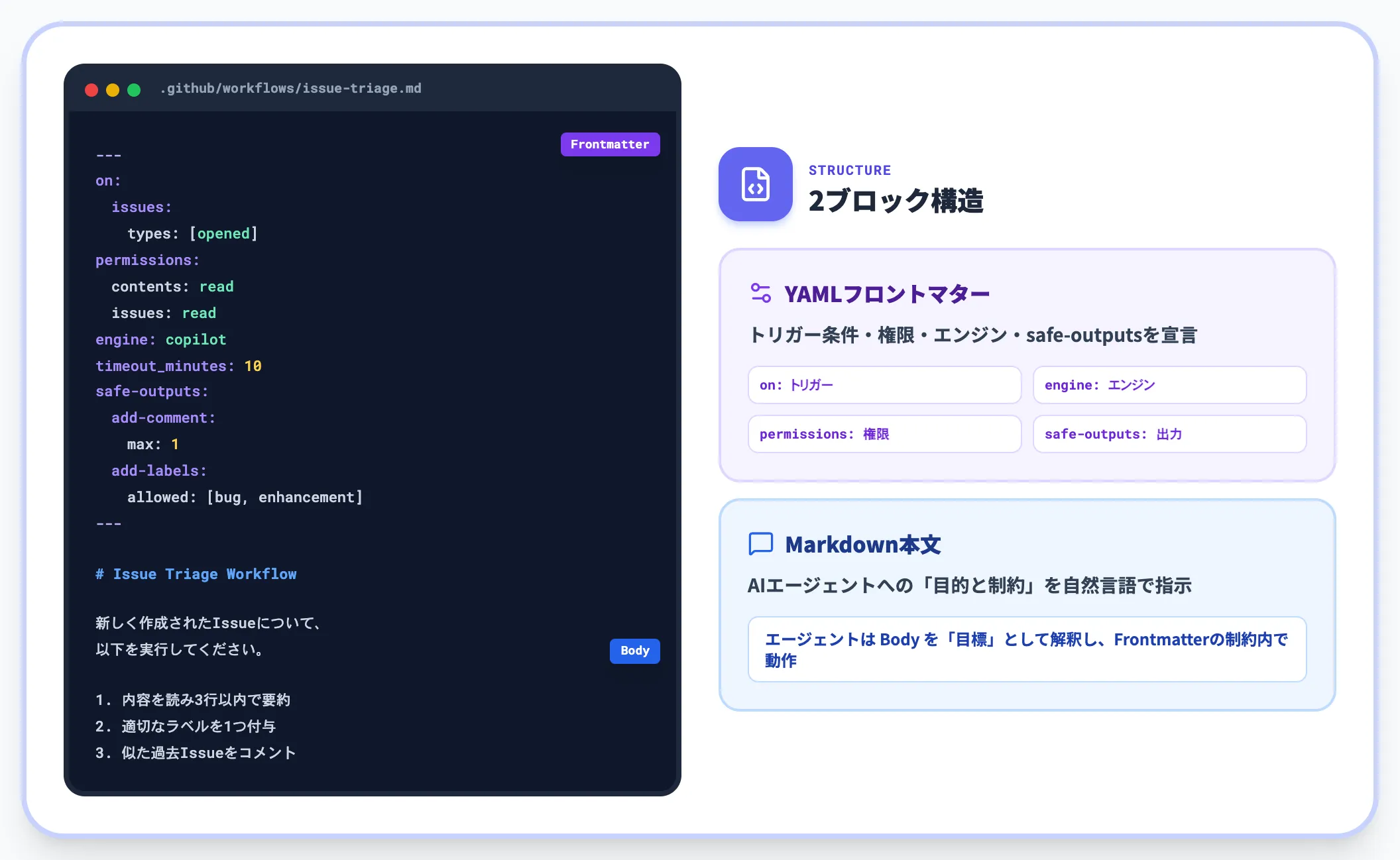Click the 'safe-outputs: 出力' chip
Screen dimensions: 1400x860
[x=1169, y=434]
